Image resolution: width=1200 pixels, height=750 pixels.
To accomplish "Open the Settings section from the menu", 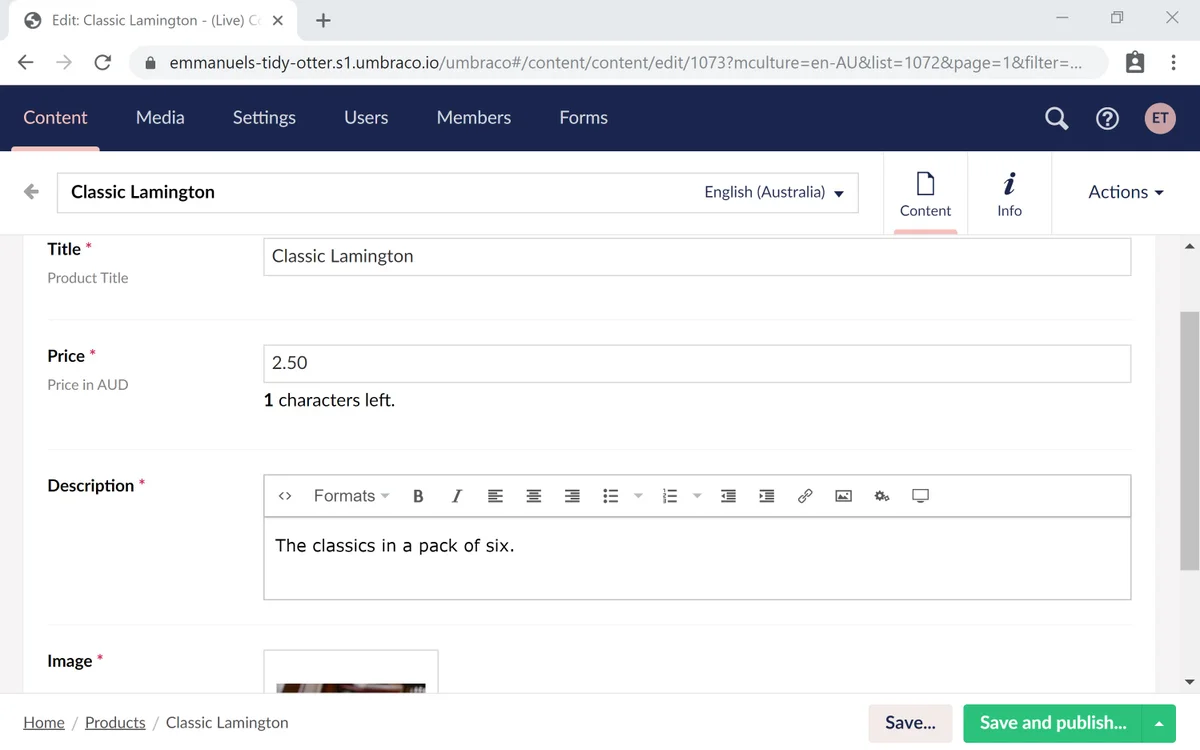I will pyautogui.click(x=263, y=117).
